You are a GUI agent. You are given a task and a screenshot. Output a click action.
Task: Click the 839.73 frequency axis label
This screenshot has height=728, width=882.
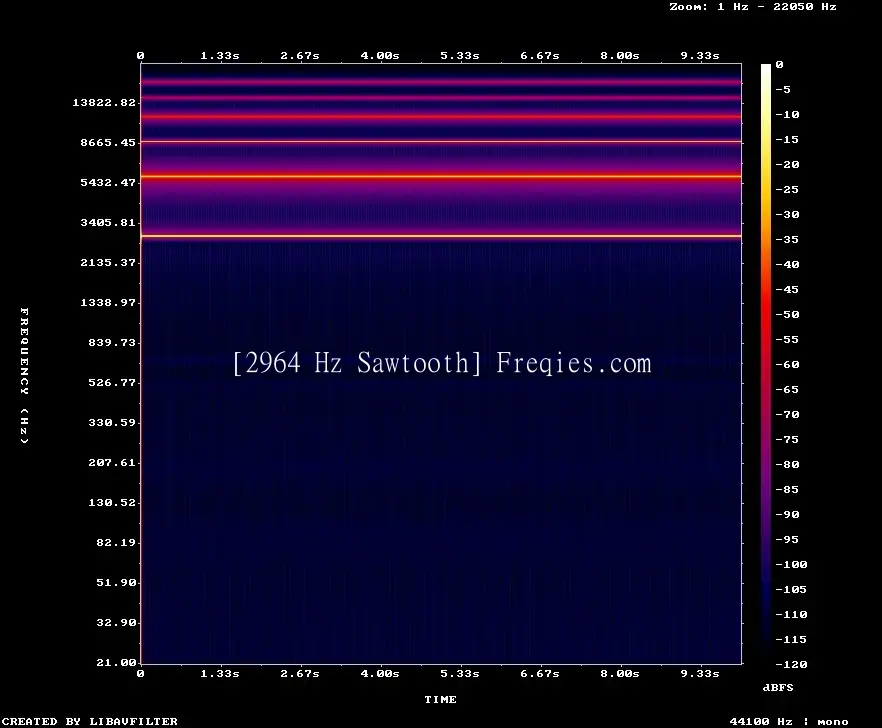112,342
